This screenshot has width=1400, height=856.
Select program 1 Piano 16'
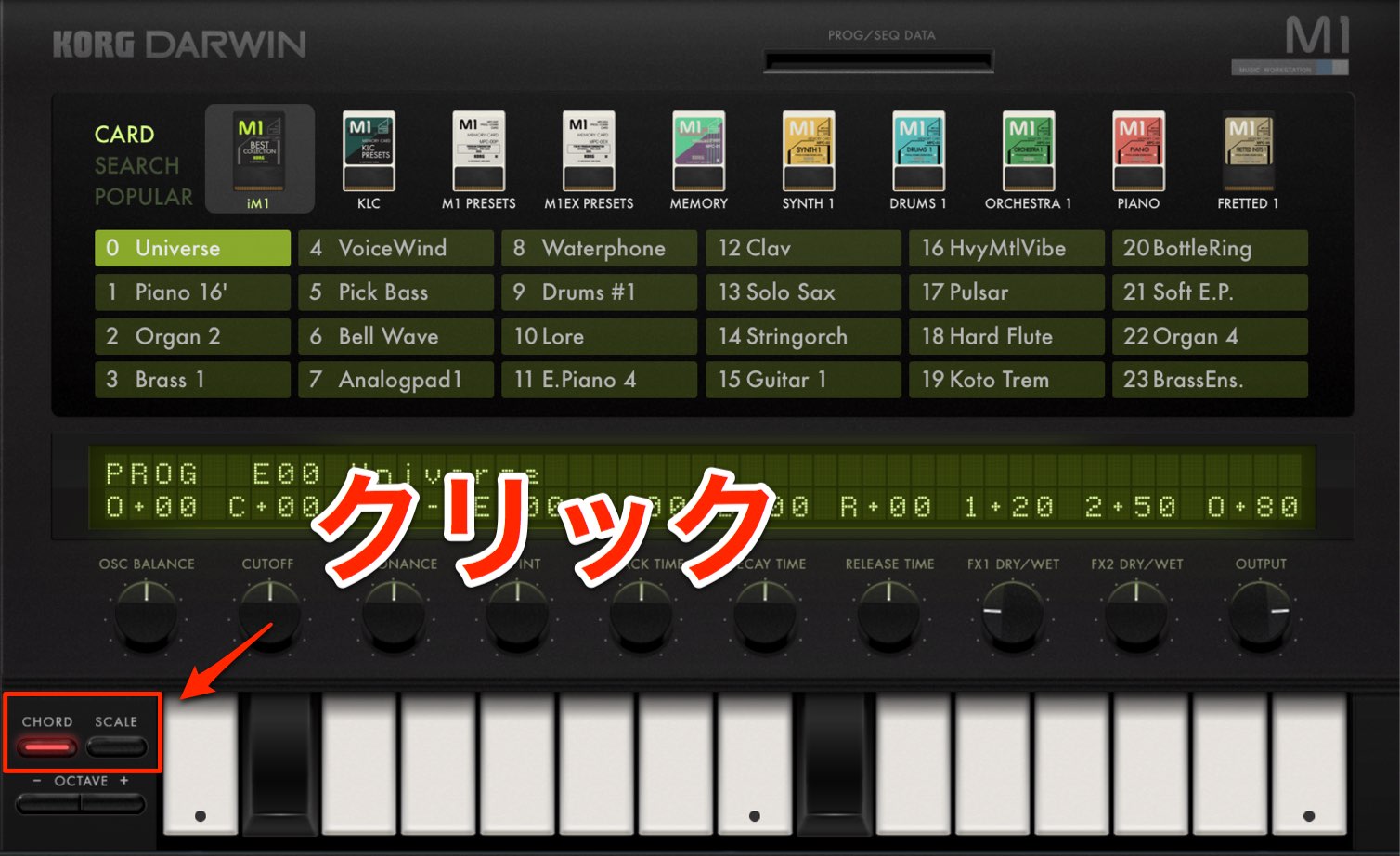pos(192,292)
